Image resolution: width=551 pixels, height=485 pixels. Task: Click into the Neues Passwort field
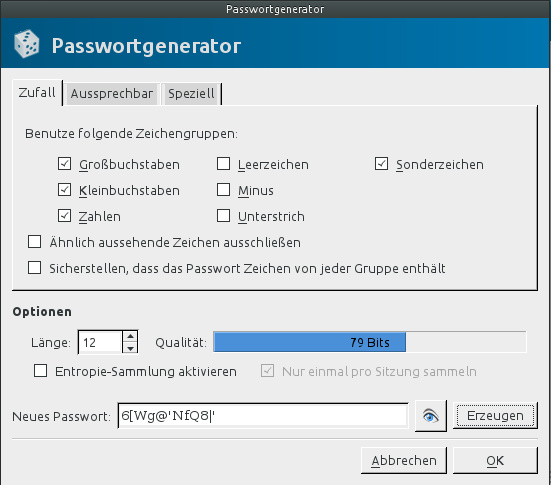(x=263, y=416)
